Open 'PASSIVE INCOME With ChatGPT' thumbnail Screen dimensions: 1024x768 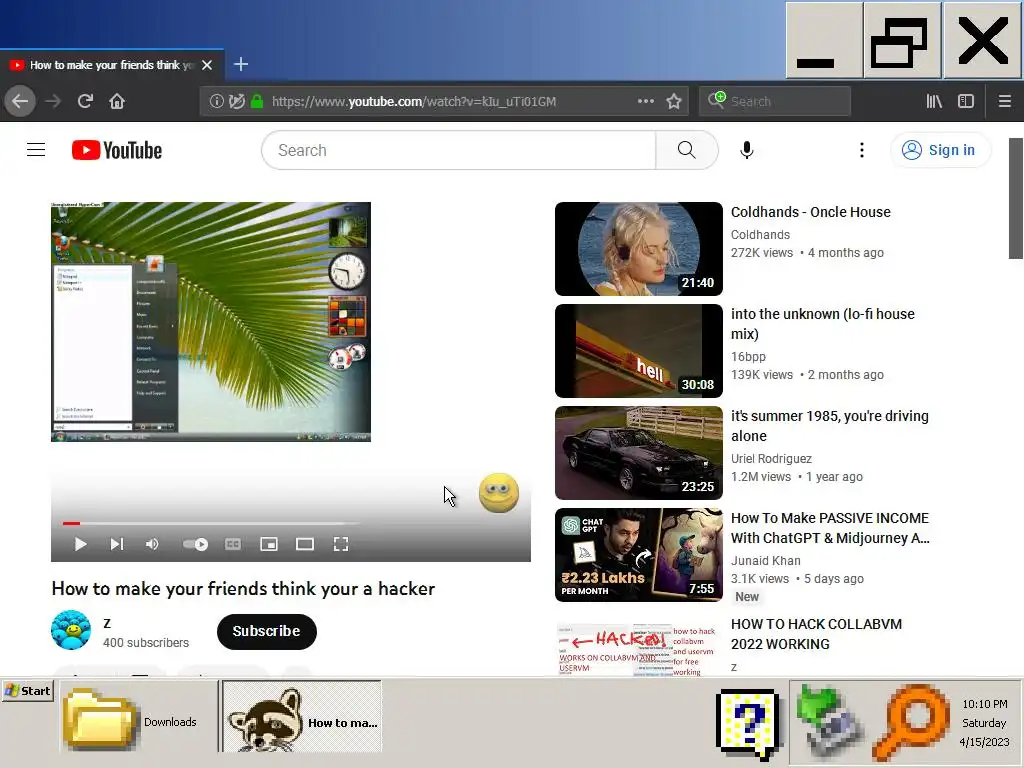(x=639, y=555)
